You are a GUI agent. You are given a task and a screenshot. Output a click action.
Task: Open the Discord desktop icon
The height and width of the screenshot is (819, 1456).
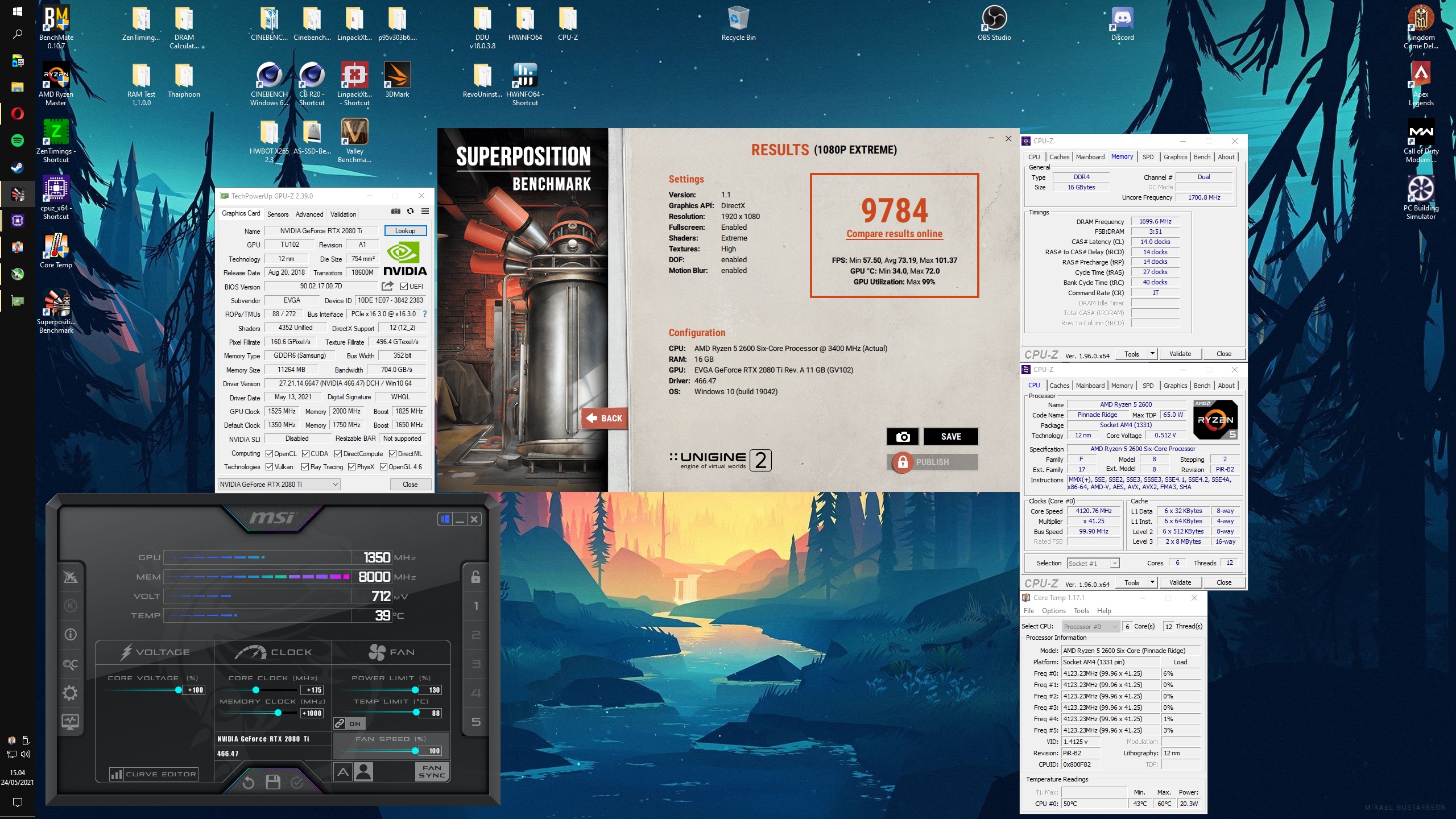tap(1122, 23)
